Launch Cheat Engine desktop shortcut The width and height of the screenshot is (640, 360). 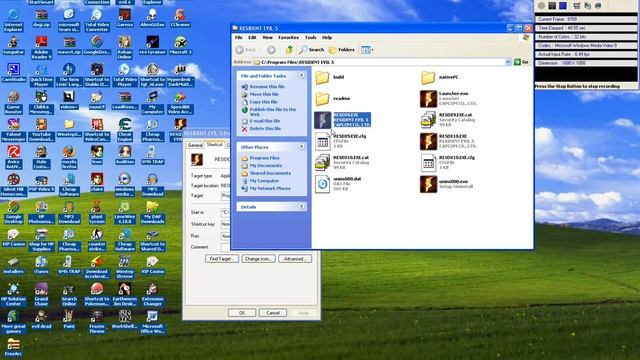pos(124,130)
